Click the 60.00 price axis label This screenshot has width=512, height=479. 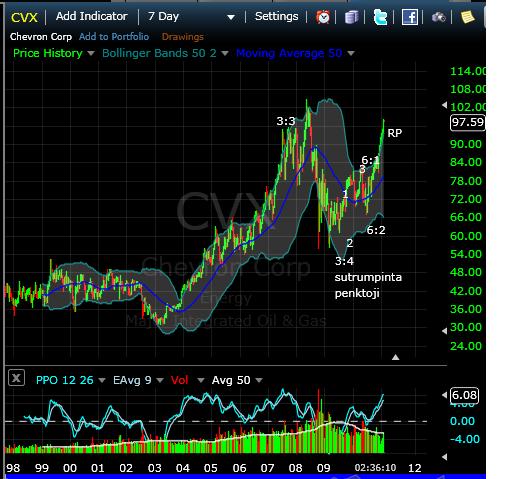point(466,236)
